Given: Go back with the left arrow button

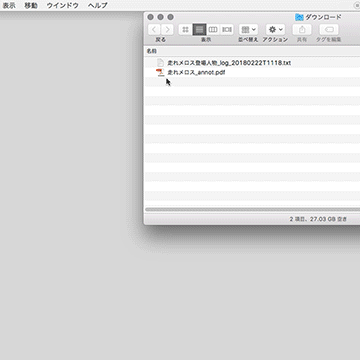Looking at the screenshot, I should (x=154, y=30).
